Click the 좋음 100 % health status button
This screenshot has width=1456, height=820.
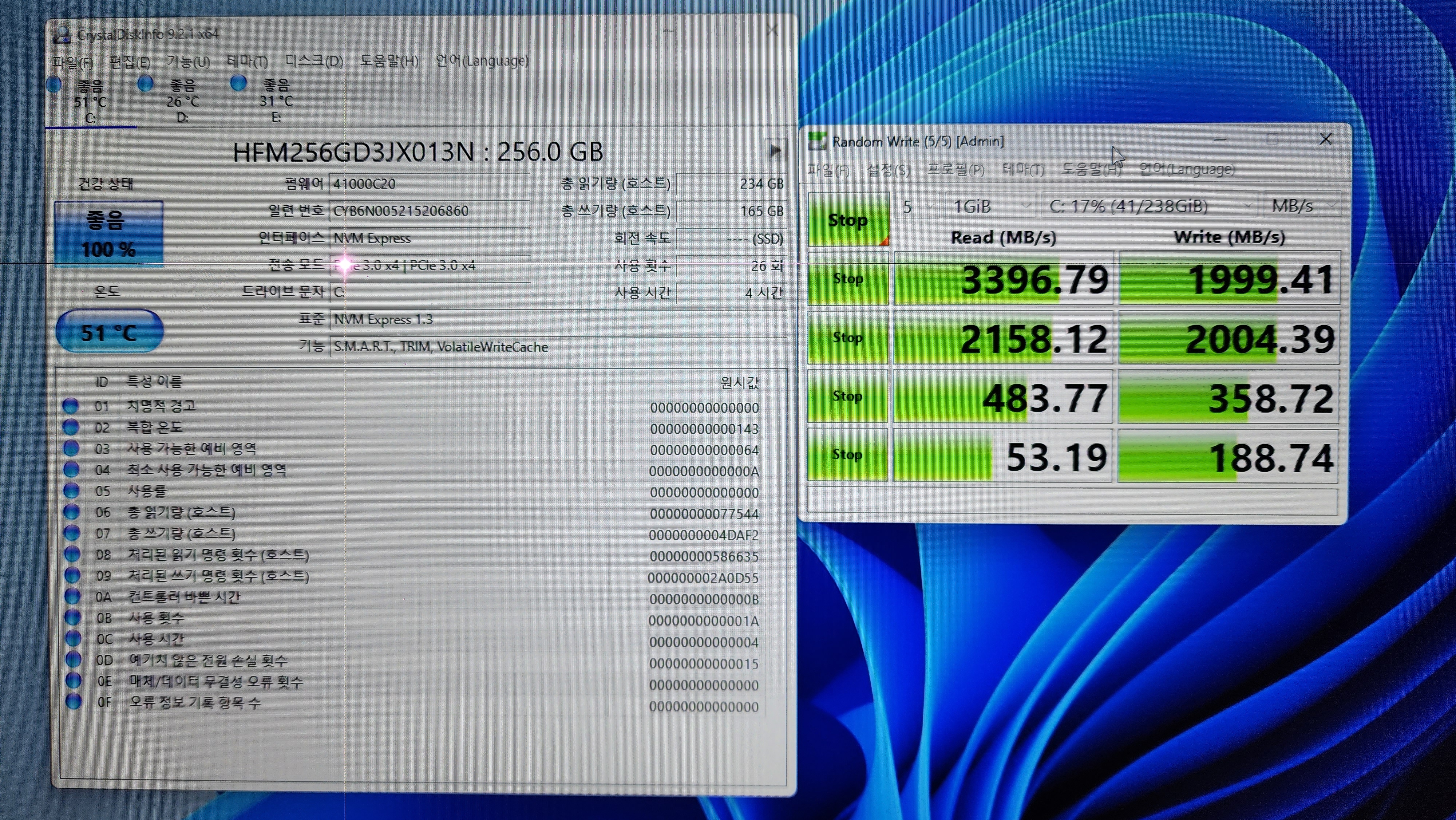tap(108, 233)
